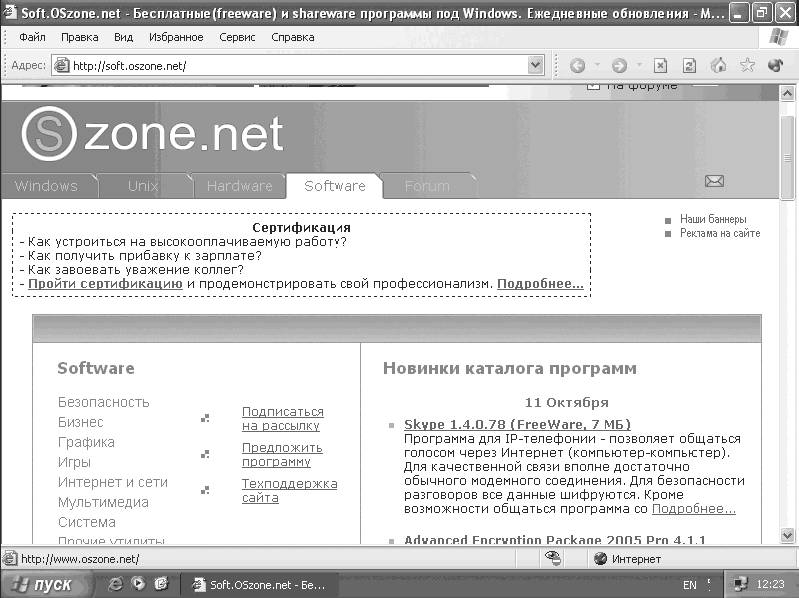Open the address bar dropdown list
Image resolution: width=799 pixels, height=598 pixels.
tap(535, 65)
